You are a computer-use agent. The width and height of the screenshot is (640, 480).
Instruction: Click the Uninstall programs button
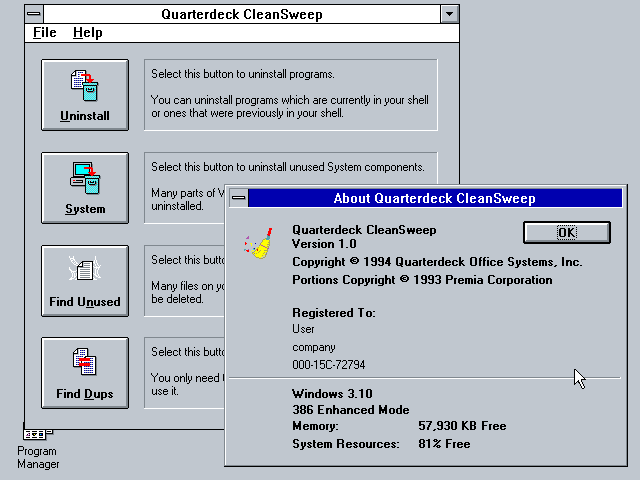pyautogui.click(x=85, y=95)
